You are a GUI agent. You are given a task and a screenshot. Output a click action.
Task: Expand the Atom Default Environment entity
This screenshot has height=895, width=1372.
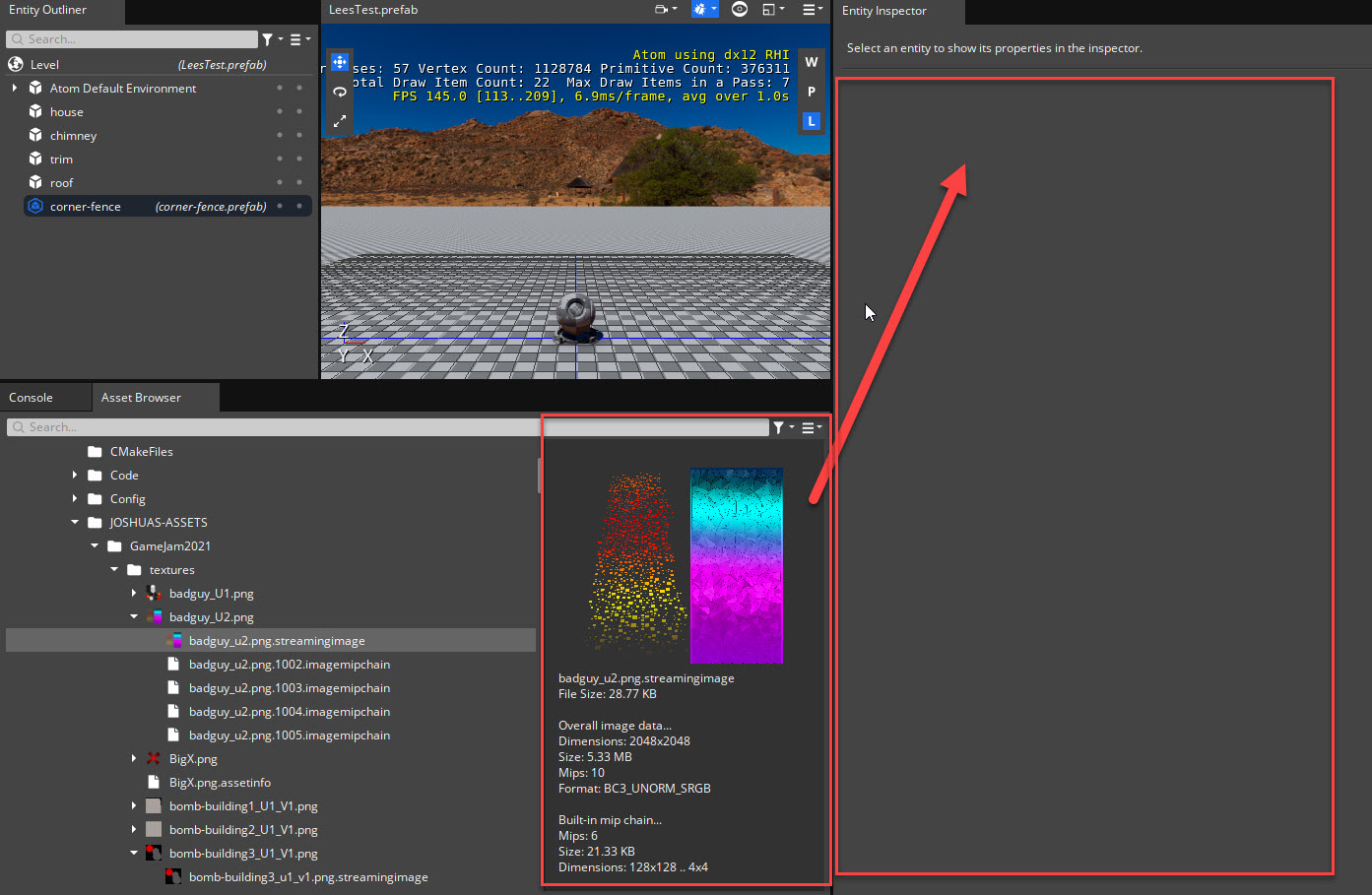pyautogui.click(x=14, y=88)
